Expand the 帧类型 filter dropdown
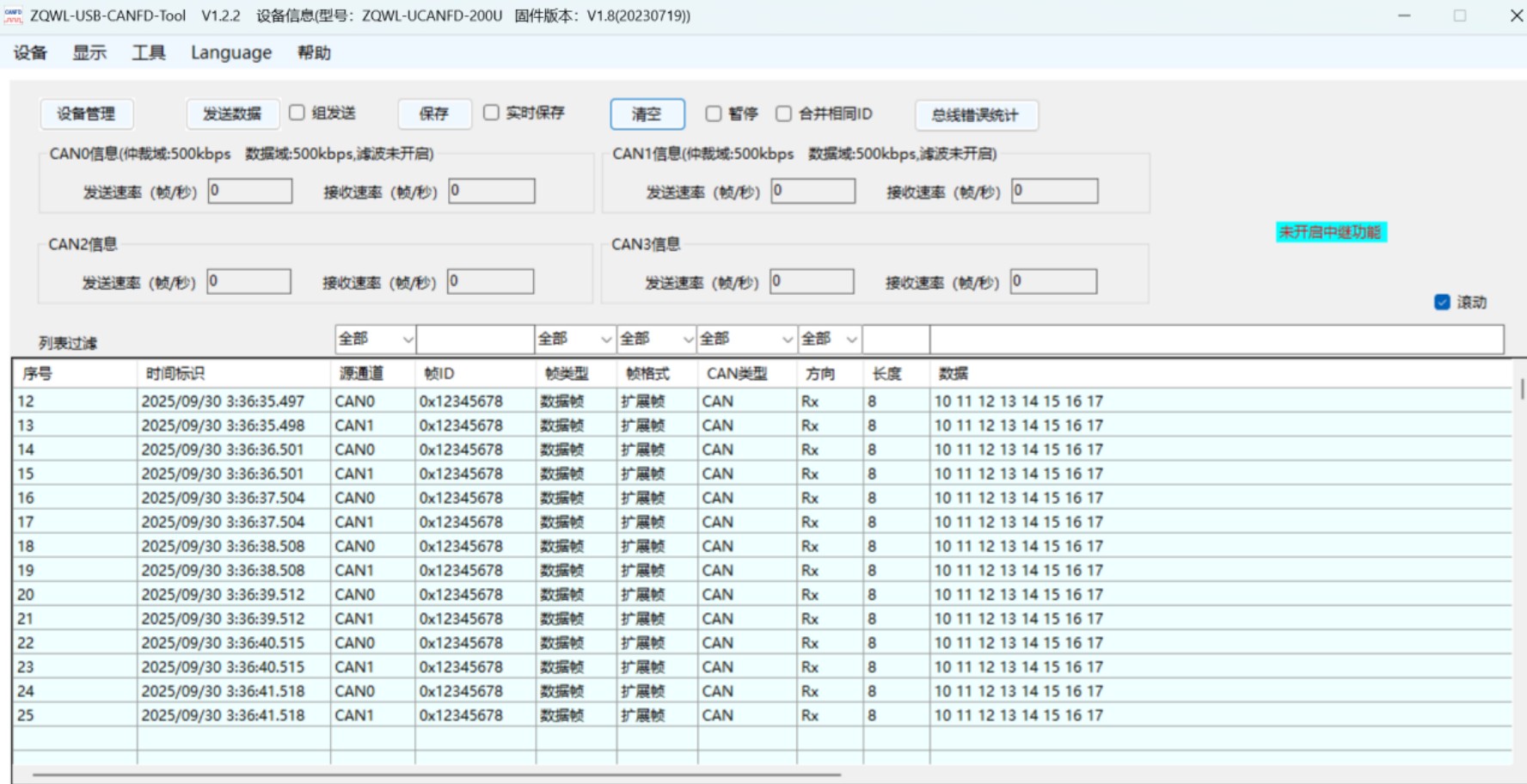The image size is (1527, 784). 574,340
